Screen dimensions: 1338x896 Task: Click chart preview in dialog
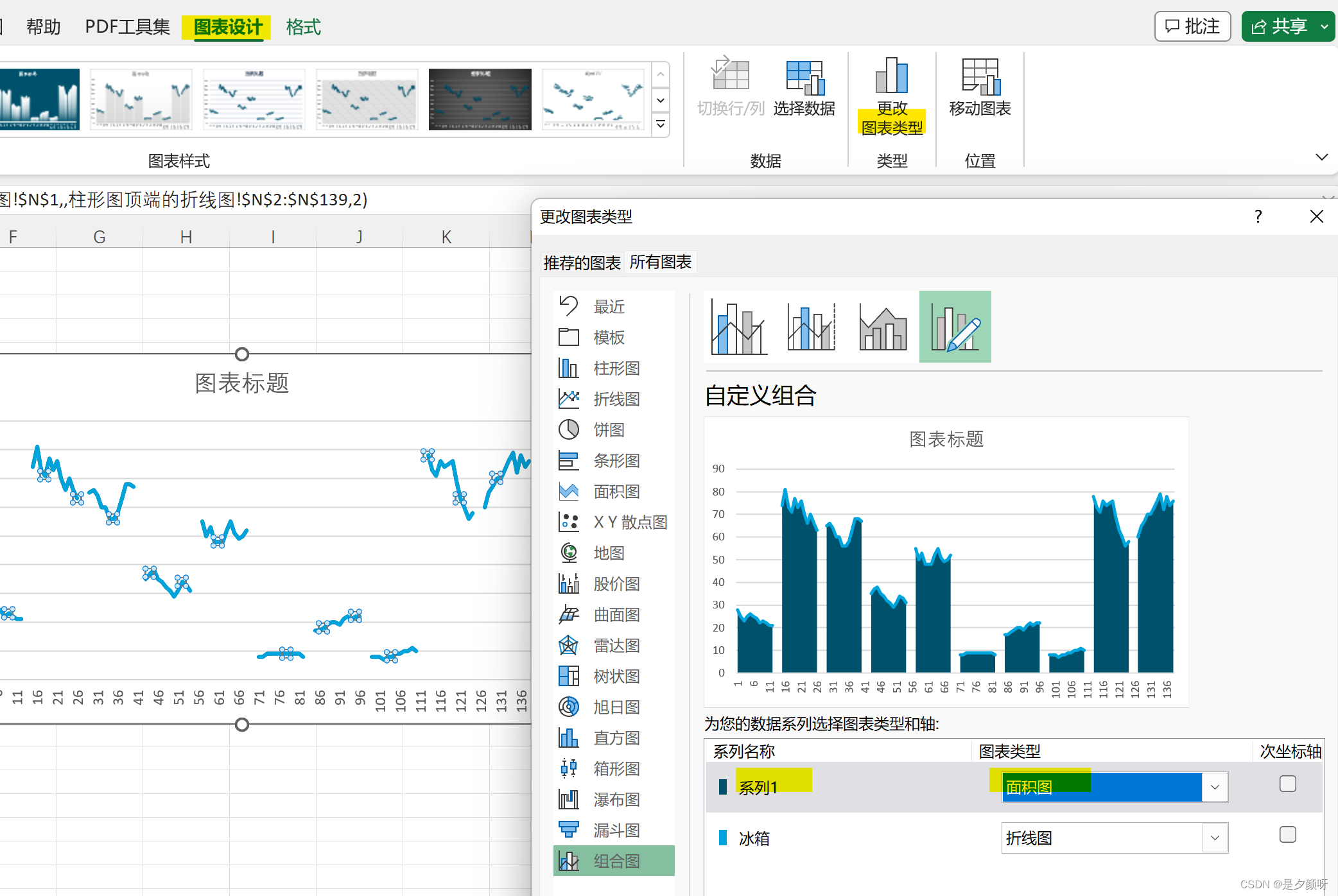coord(946,562)
